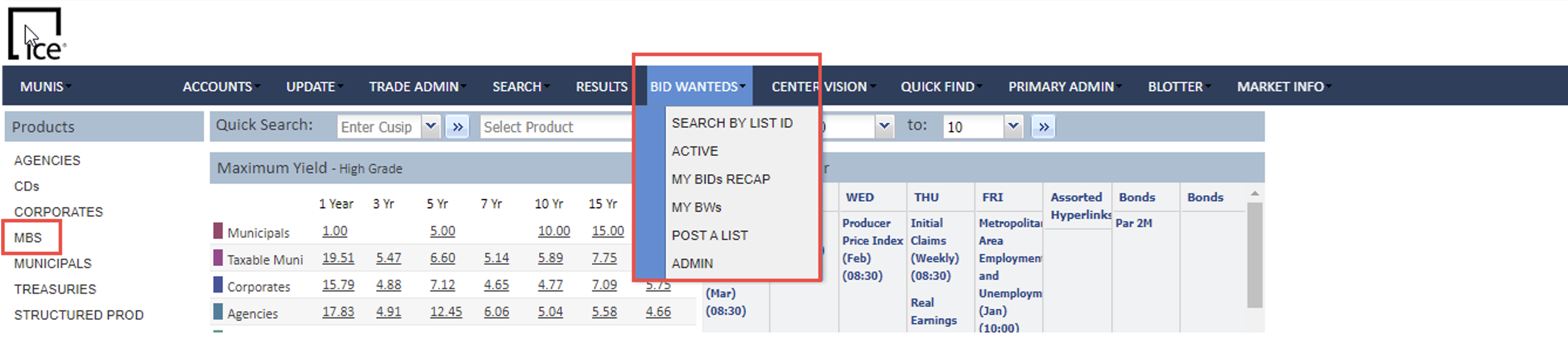Expand dropdown arrow before 'to:'

[884, 127]
